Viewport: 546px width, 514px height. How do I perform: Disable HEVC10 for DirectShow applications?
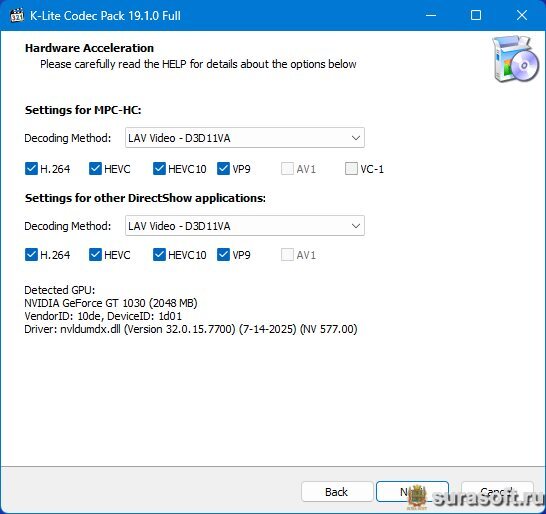pos(159,255)
